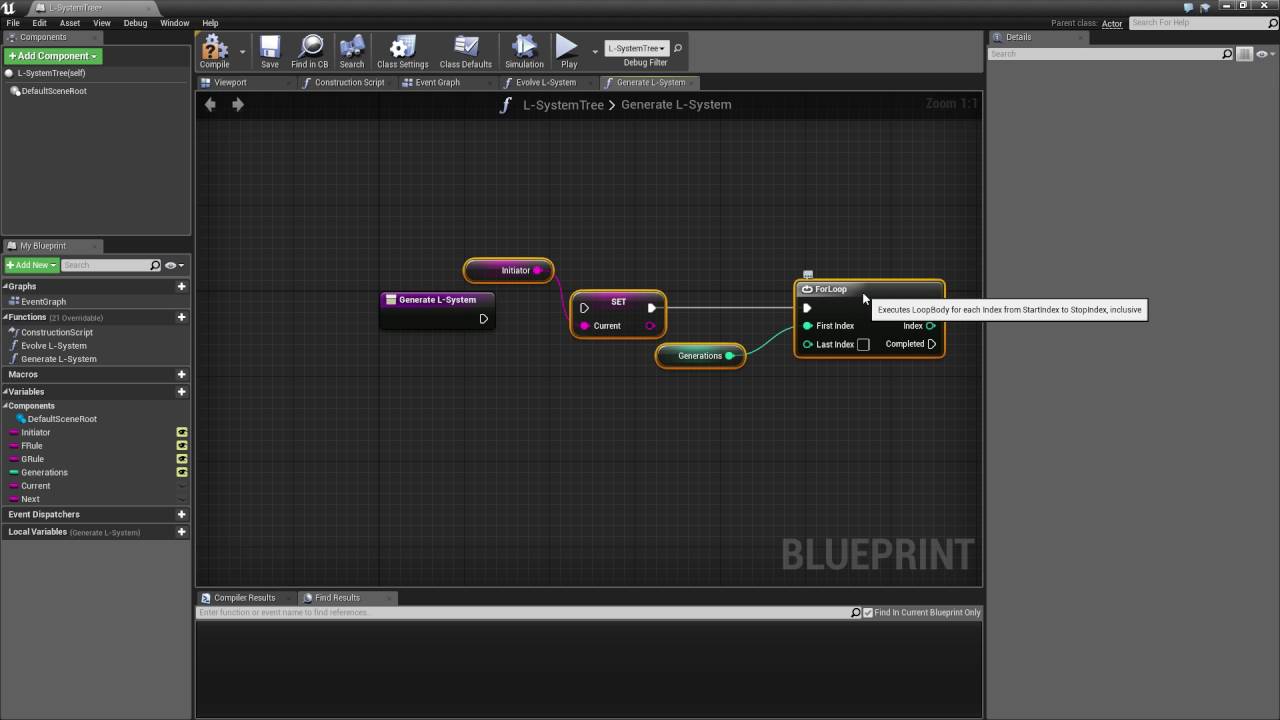The width and height of the screenshot is (1280, 720).
Task: Add a new event dispatcher with plus icon
Action: [181, 514]
